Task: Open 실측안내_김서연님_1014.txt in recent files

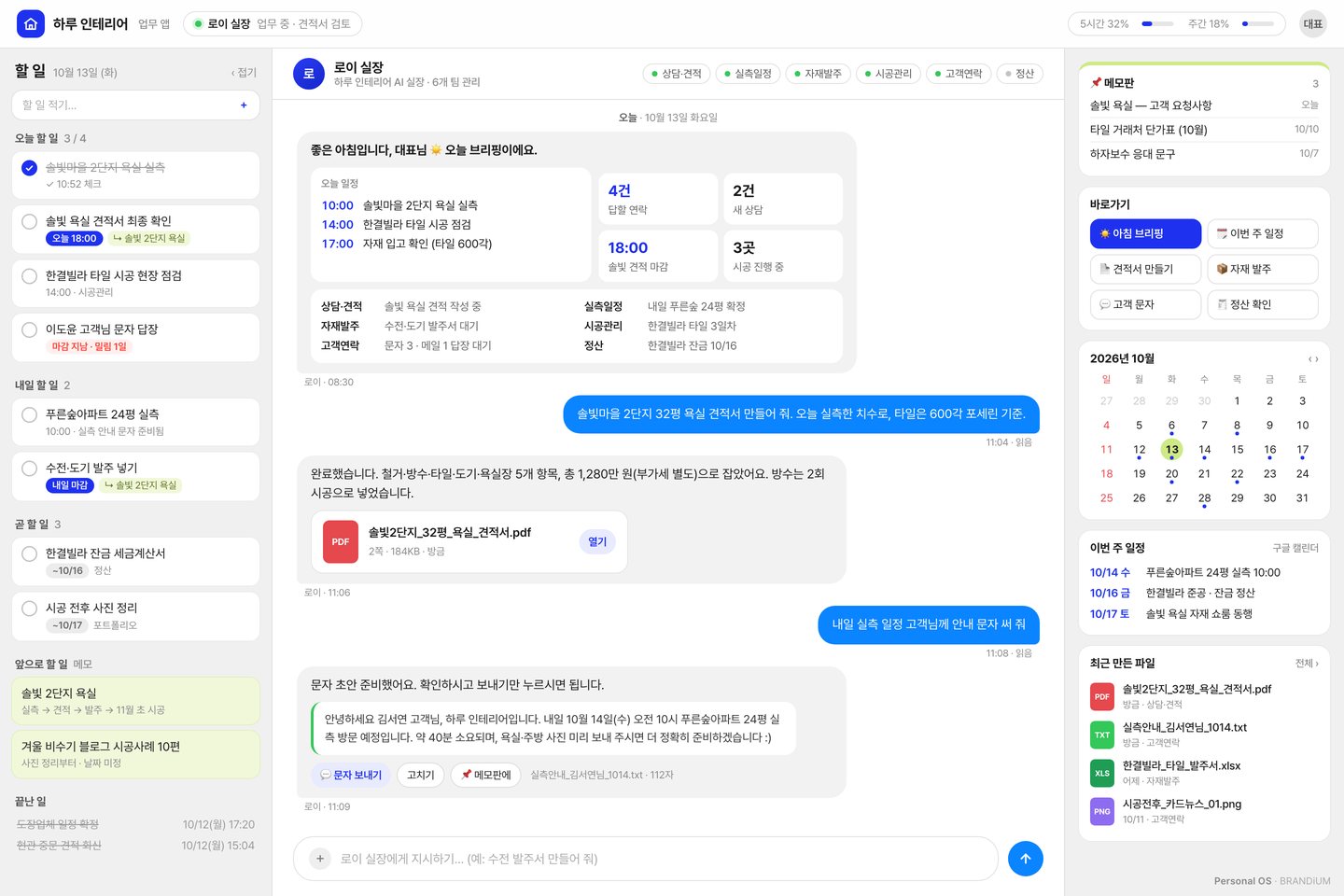Action: tap(1204, 735)
